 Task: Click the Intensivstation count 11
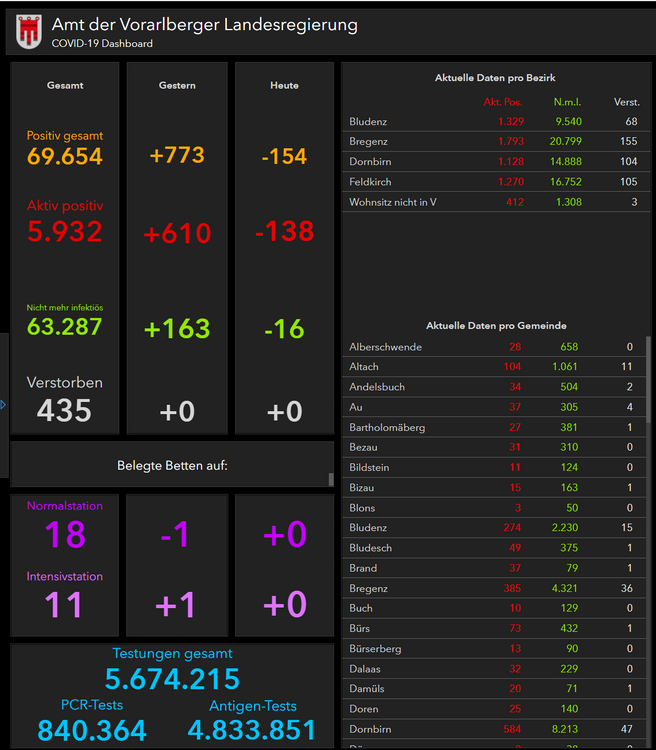tap(64, 605)
